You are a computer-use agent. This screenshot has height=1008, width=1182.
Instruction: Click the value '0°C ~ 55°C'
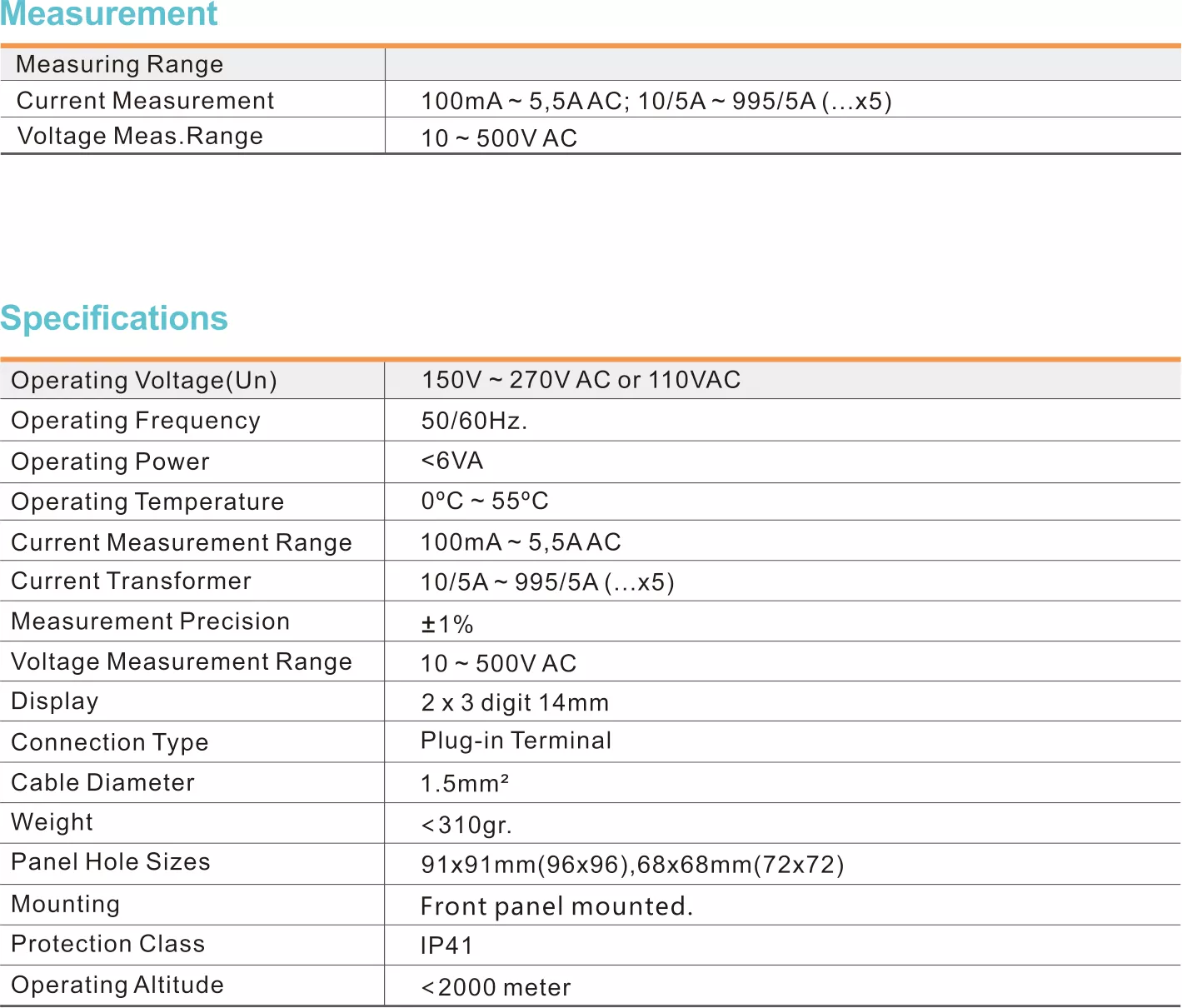(485, 501)
